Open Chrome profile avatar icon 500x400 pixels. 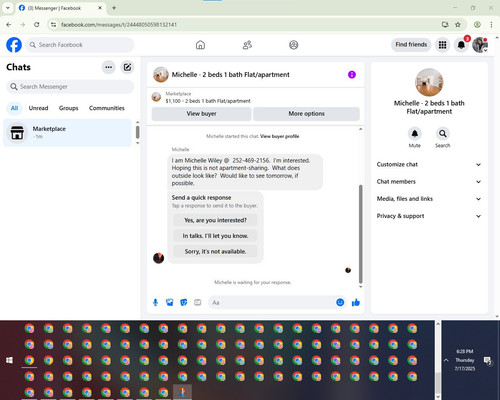click(x=477, y=25)
